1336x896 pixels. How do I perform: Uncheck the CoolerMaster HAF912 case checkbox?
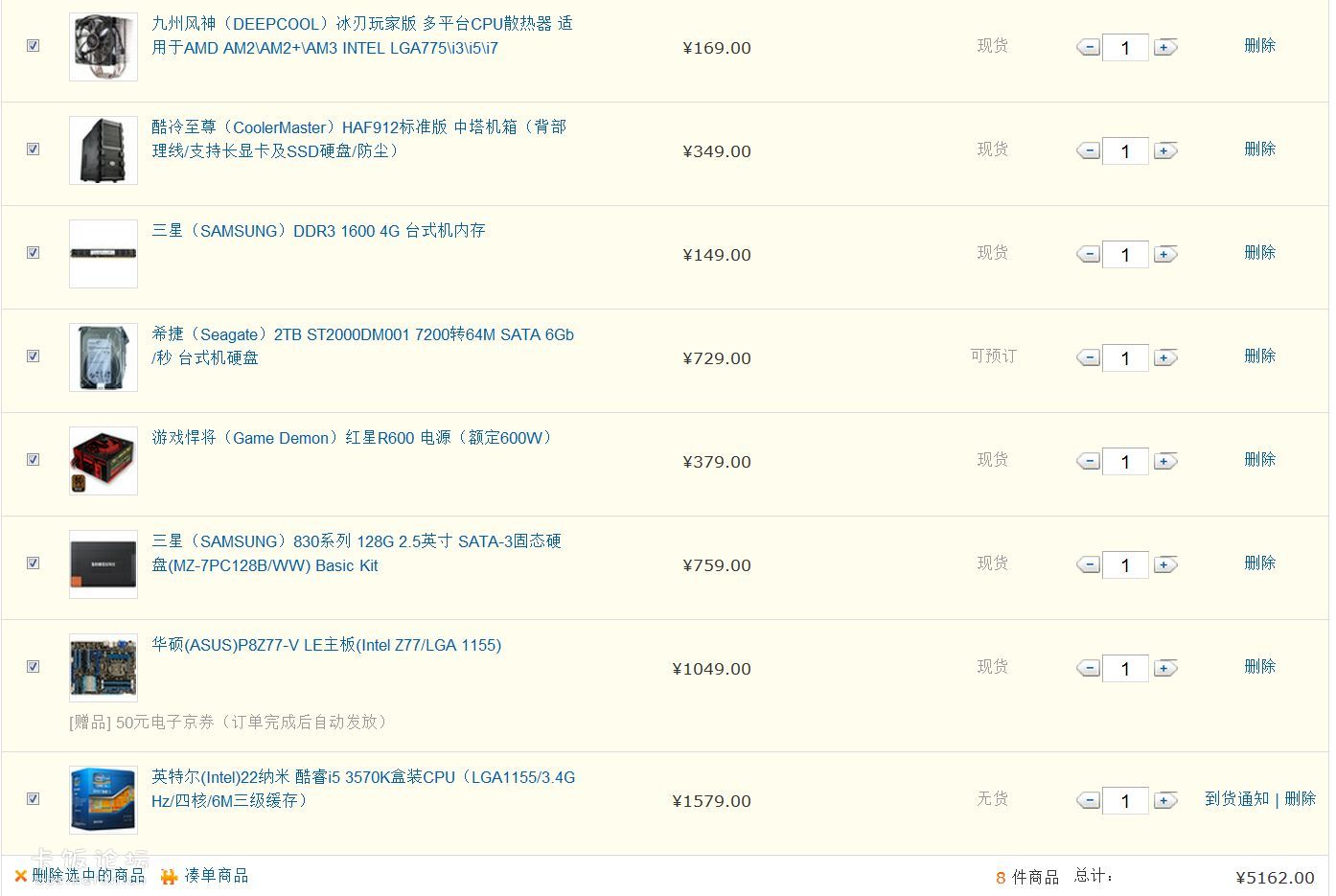(x=34, y=149)
